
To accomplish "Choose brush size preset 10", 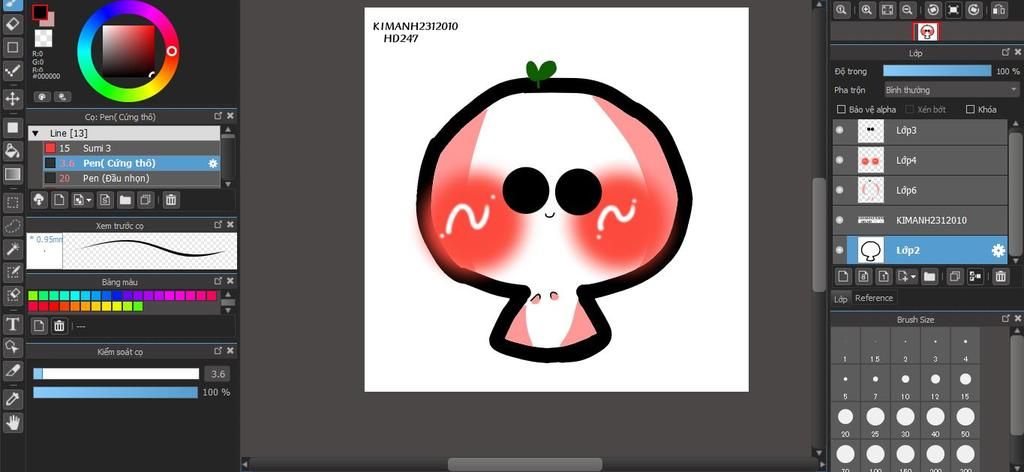I will 905,383.
